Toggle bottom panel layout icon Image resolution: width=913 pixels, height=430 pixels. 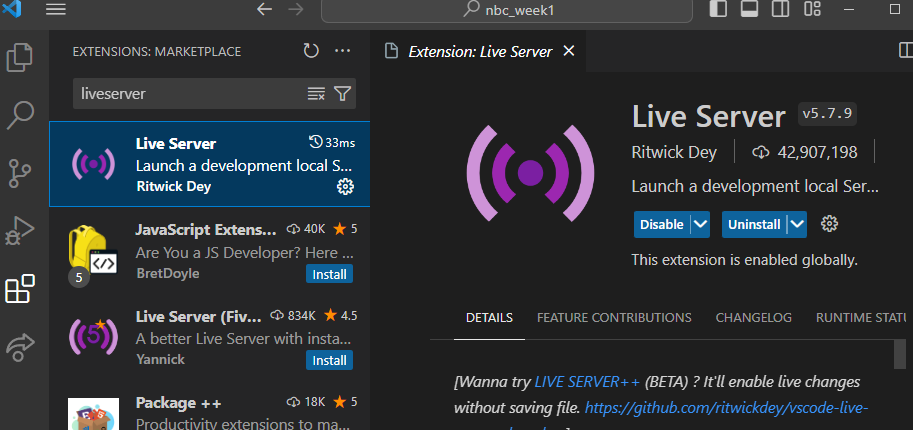tap(749, 9)
